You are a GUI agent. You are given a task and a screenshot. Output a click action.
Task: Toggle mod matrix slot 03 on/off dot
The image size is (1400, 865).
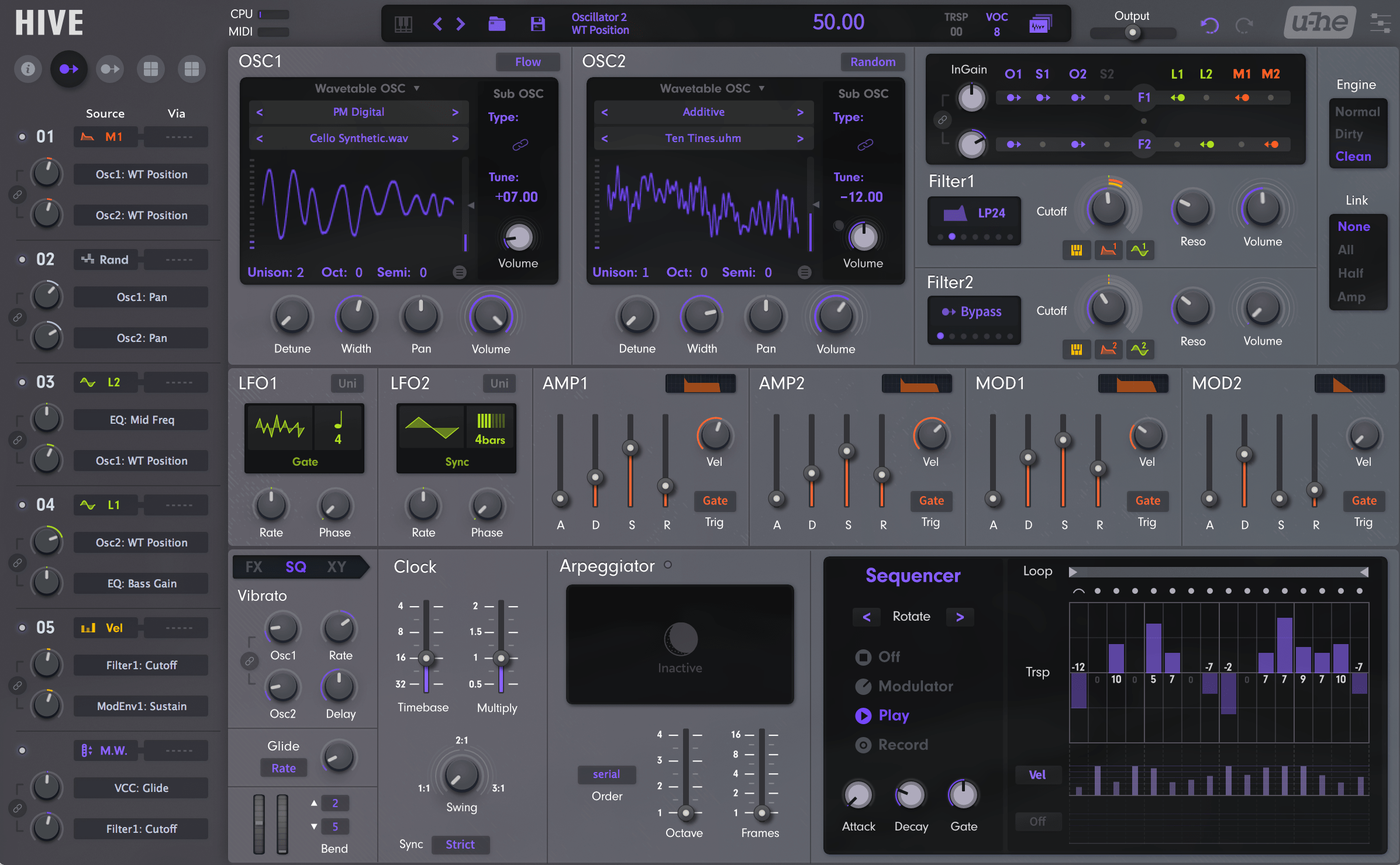[22, 382]
